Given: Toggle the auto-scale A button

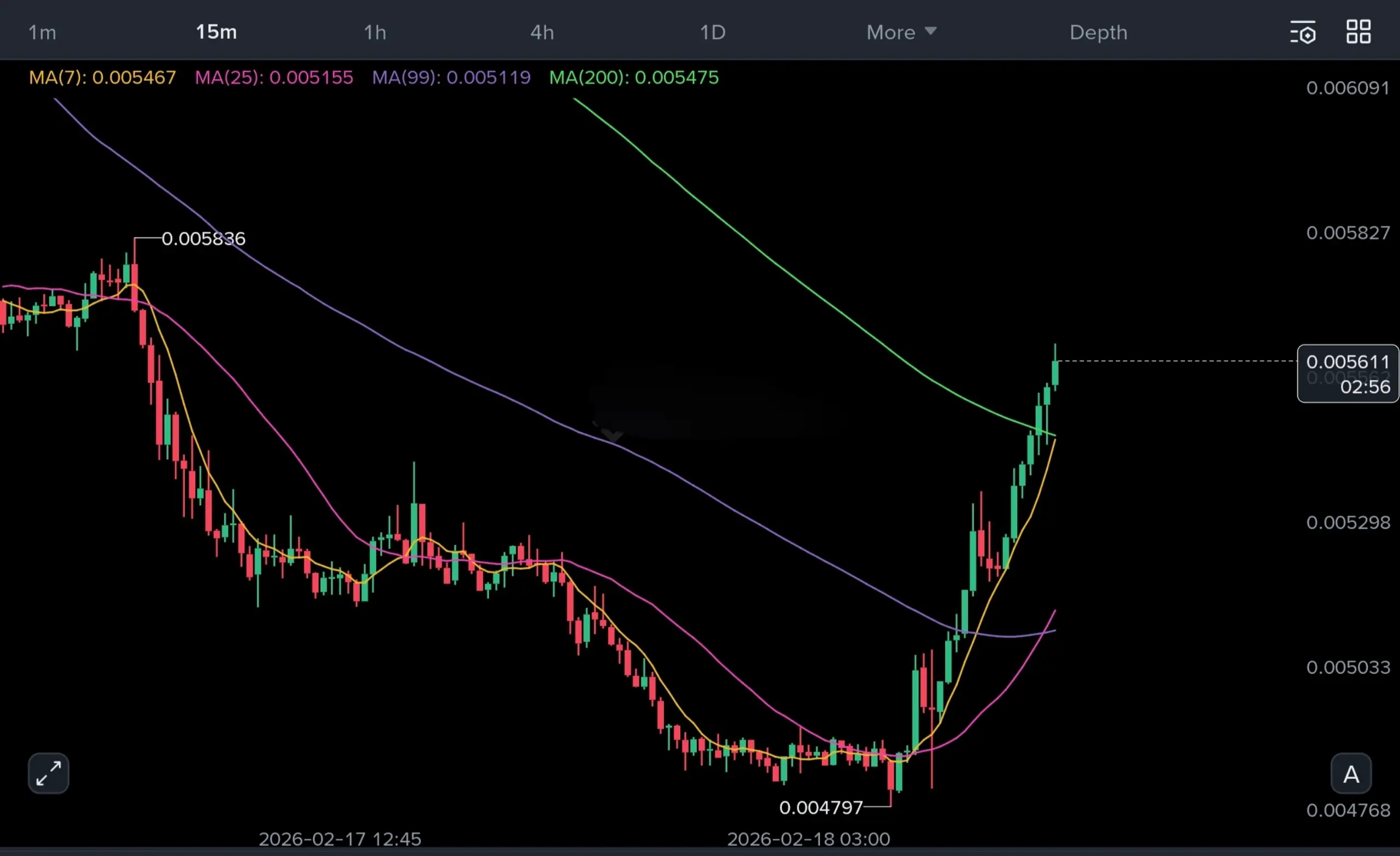Looking at the screenshot, I should point(1351,774).
